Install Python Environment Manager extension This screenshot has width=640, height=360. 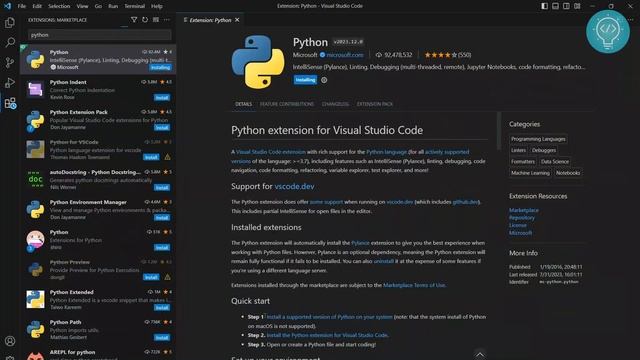click(162, 218)
